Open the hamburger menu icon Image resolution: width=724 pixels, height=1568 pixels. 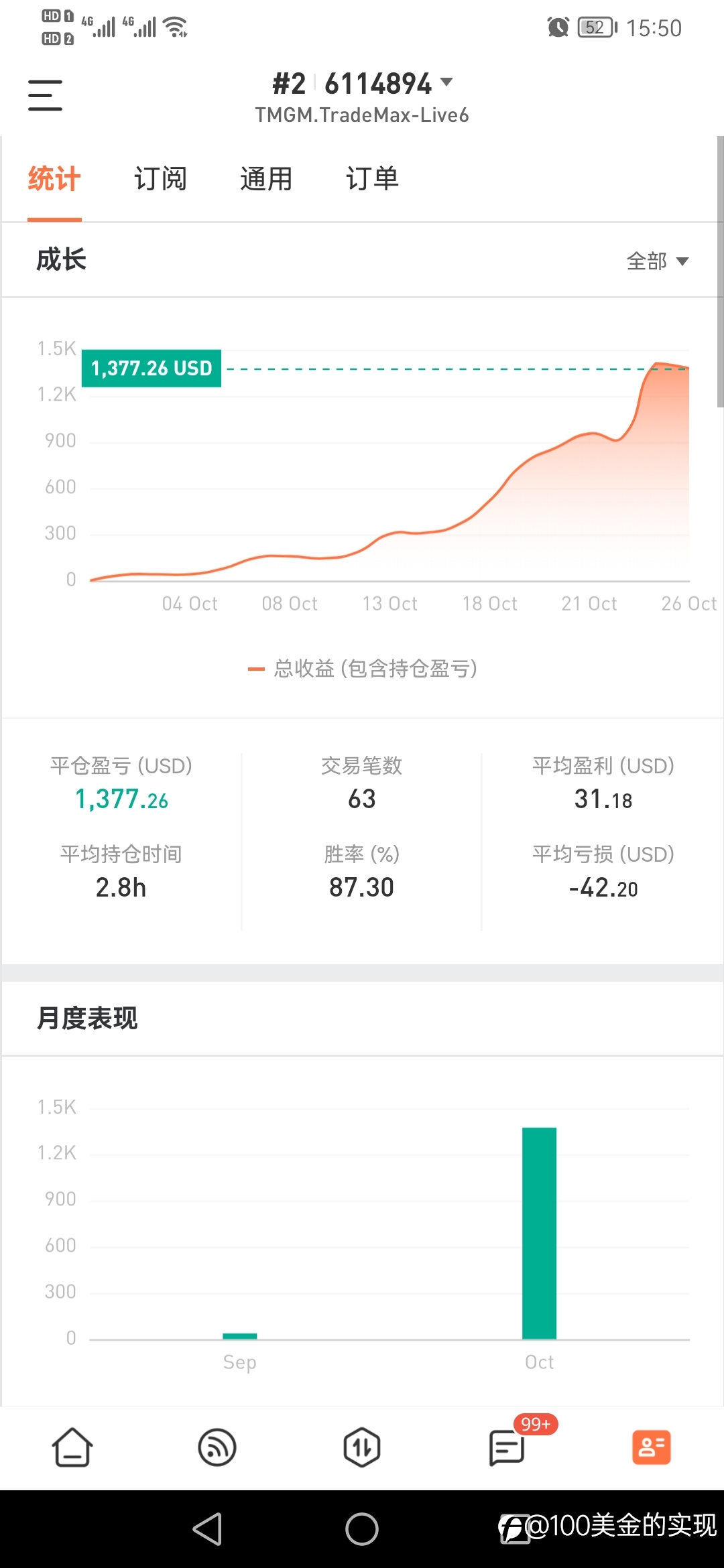point(45,95)
